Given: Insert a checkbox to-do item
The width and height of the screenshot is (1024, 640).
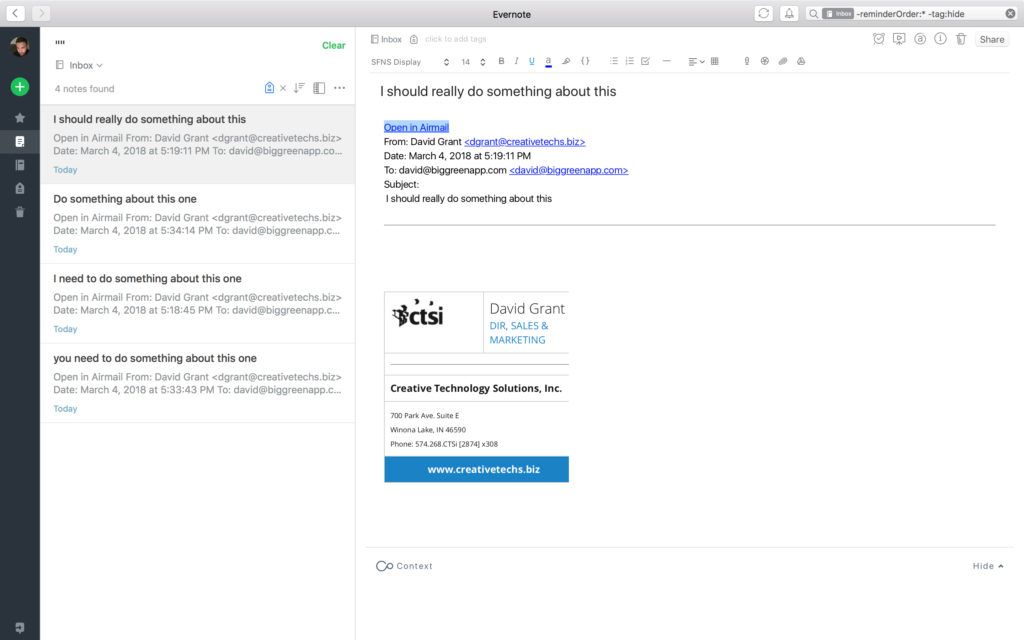Looking at the screenshot, I should (x=645, y=61).
